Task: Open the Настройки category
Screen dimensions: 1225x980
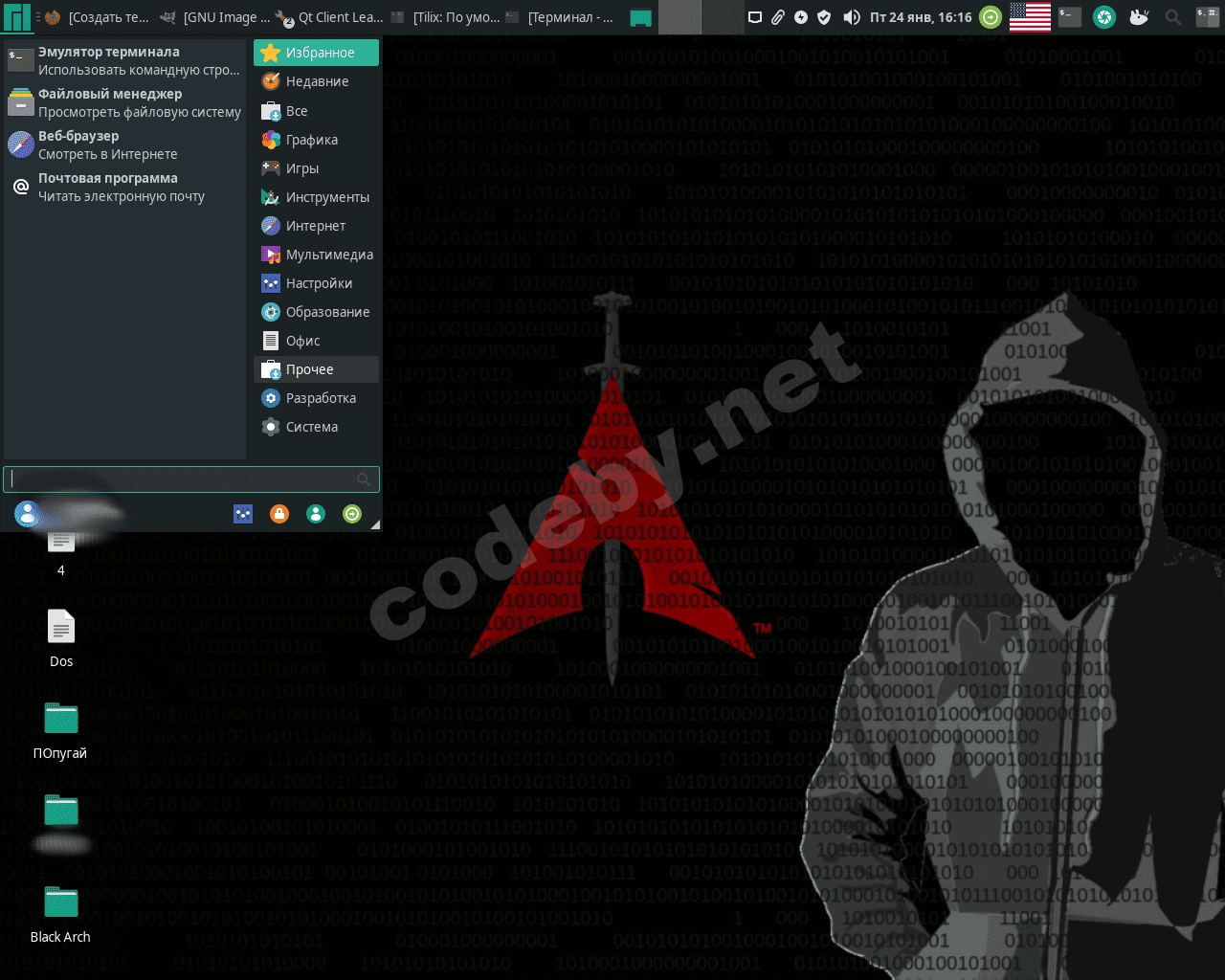Action: [x=319, y=283]
